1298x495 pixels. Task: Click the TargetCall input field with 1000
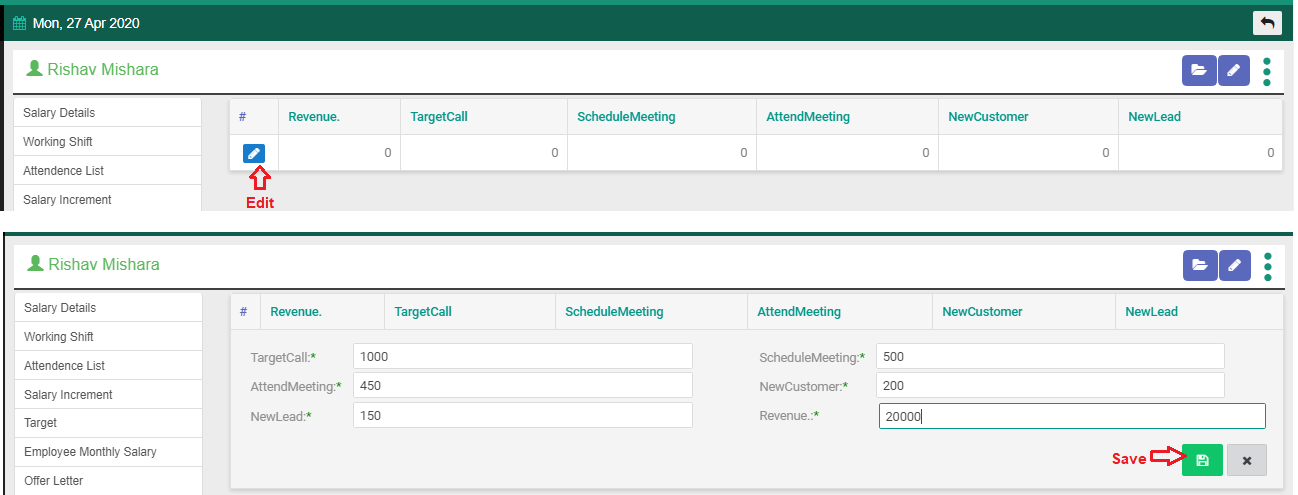pos(522,357)
